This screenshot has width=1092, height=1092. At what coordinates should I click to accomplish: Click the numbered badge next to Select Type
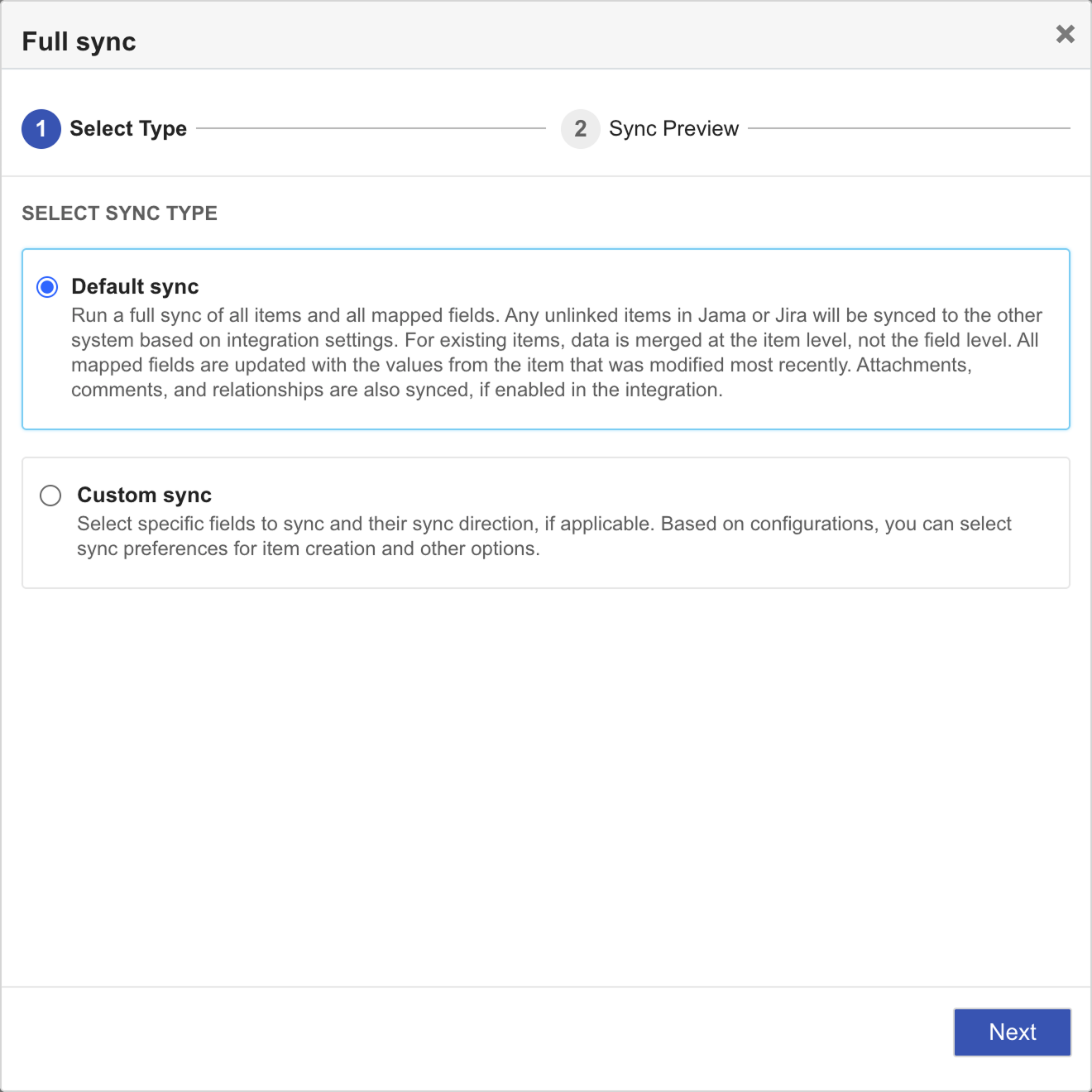[x=40, y=128]
